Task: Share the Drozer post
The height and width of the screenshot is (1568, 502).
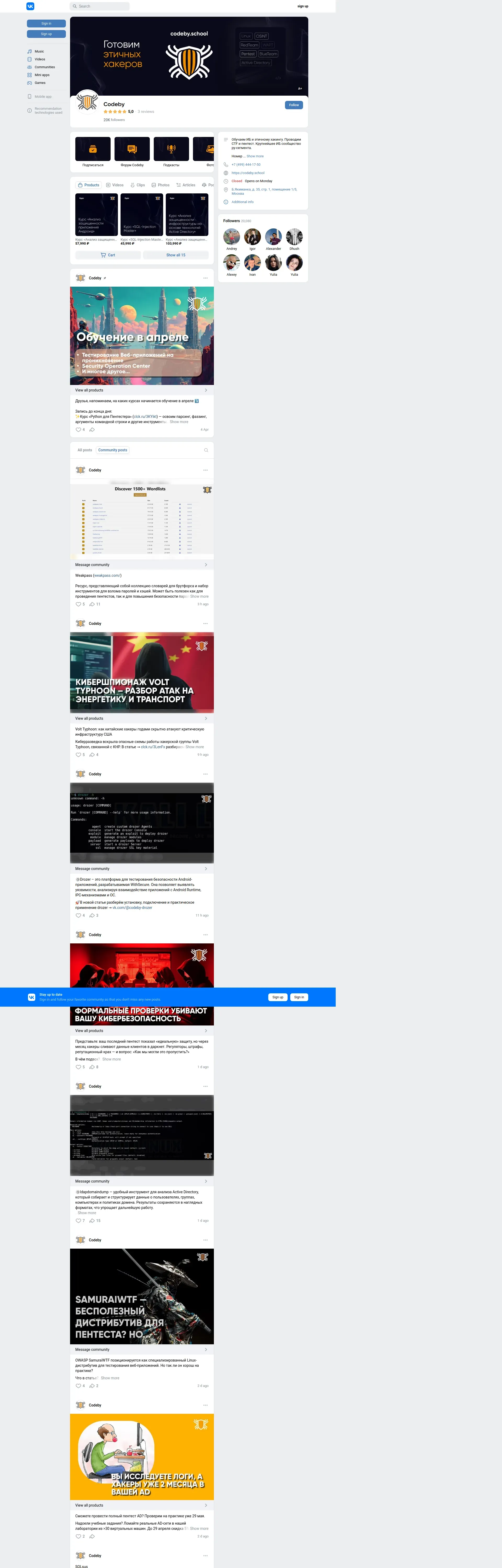Action: coord(94,915)
